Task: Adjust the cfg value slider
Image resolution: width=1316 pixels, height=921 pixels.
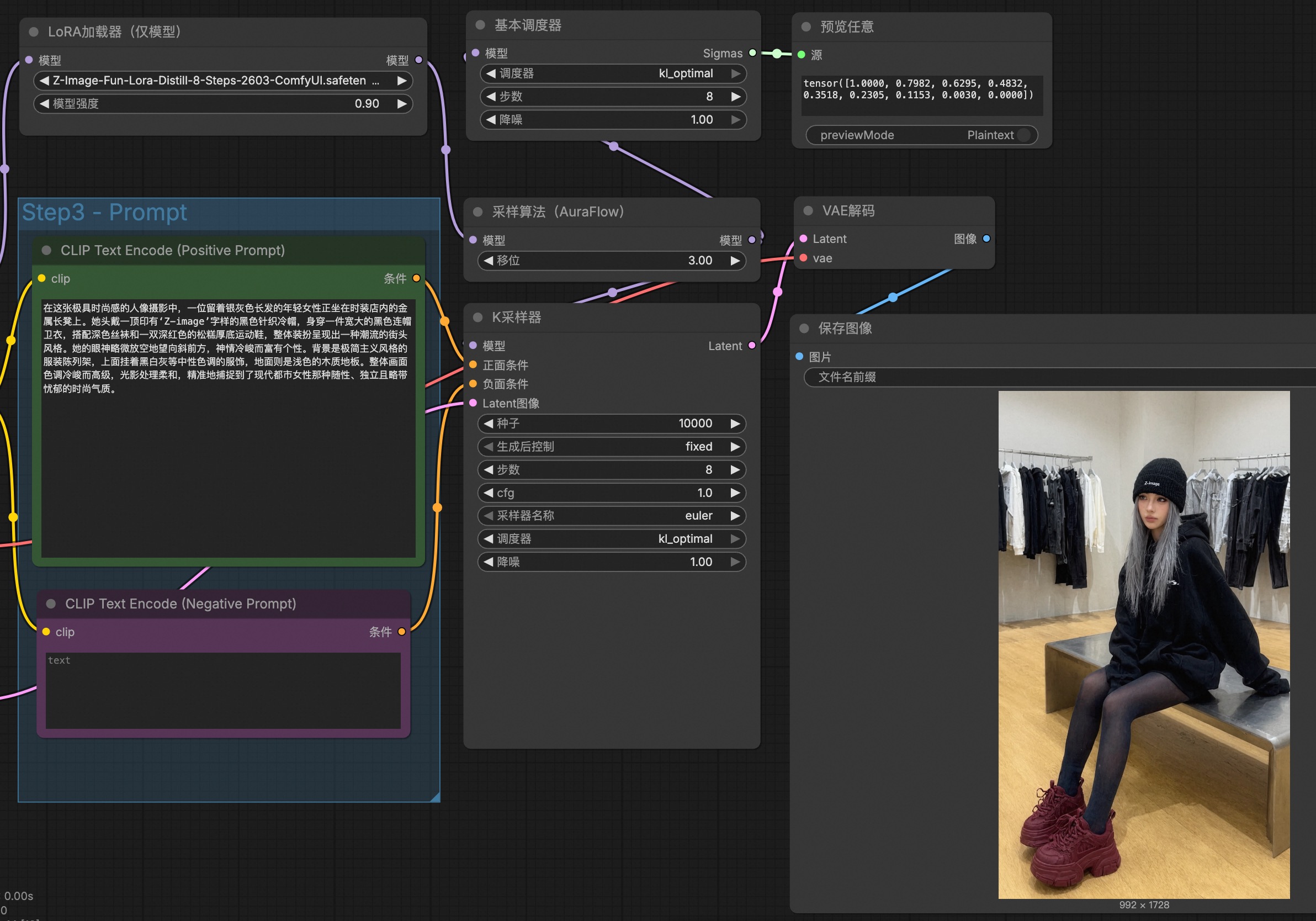Action: click(x=612, y=493)
